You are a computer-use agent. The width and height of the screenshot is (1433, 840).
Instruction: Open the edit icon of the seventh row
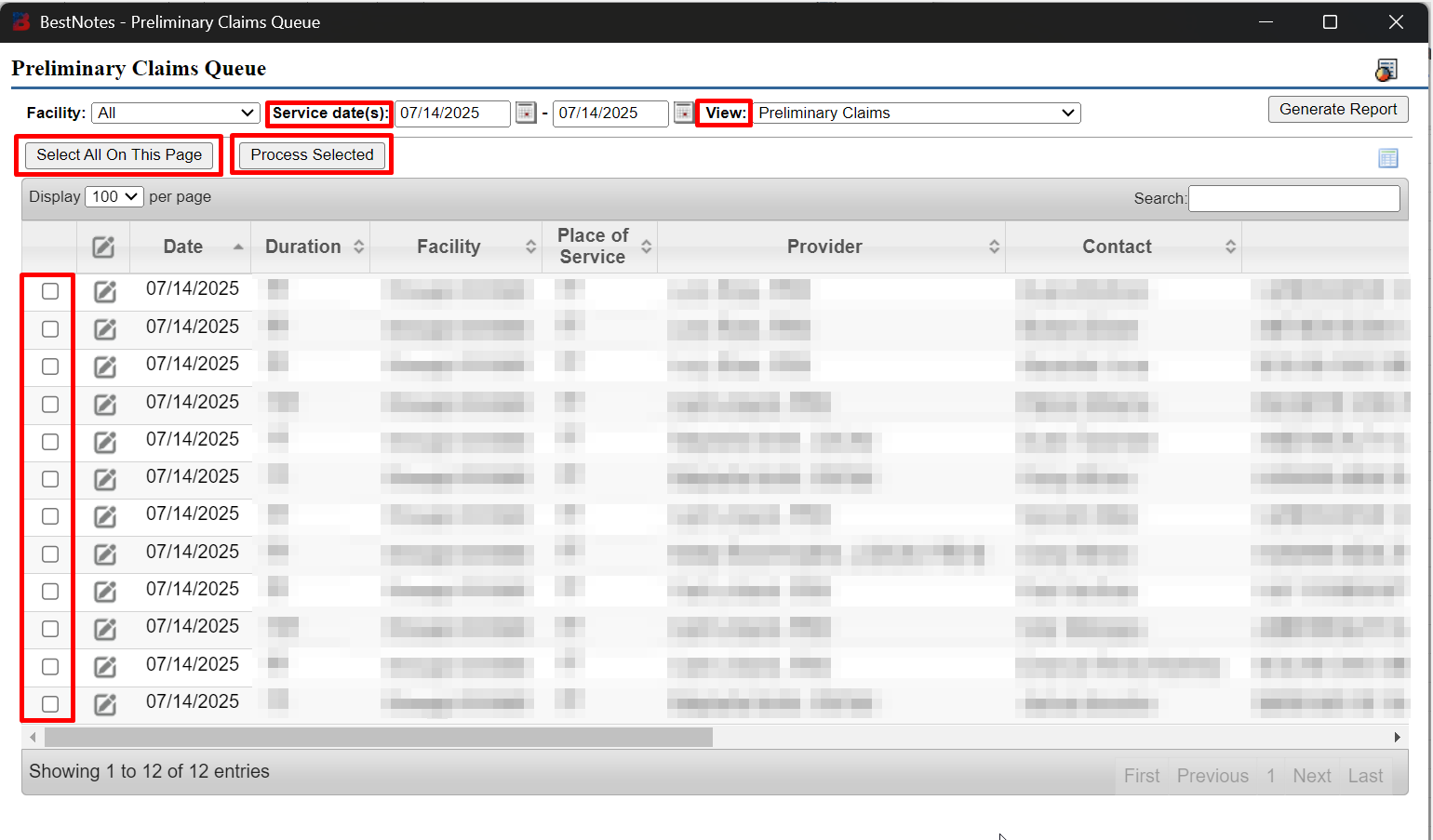[105, 516]
